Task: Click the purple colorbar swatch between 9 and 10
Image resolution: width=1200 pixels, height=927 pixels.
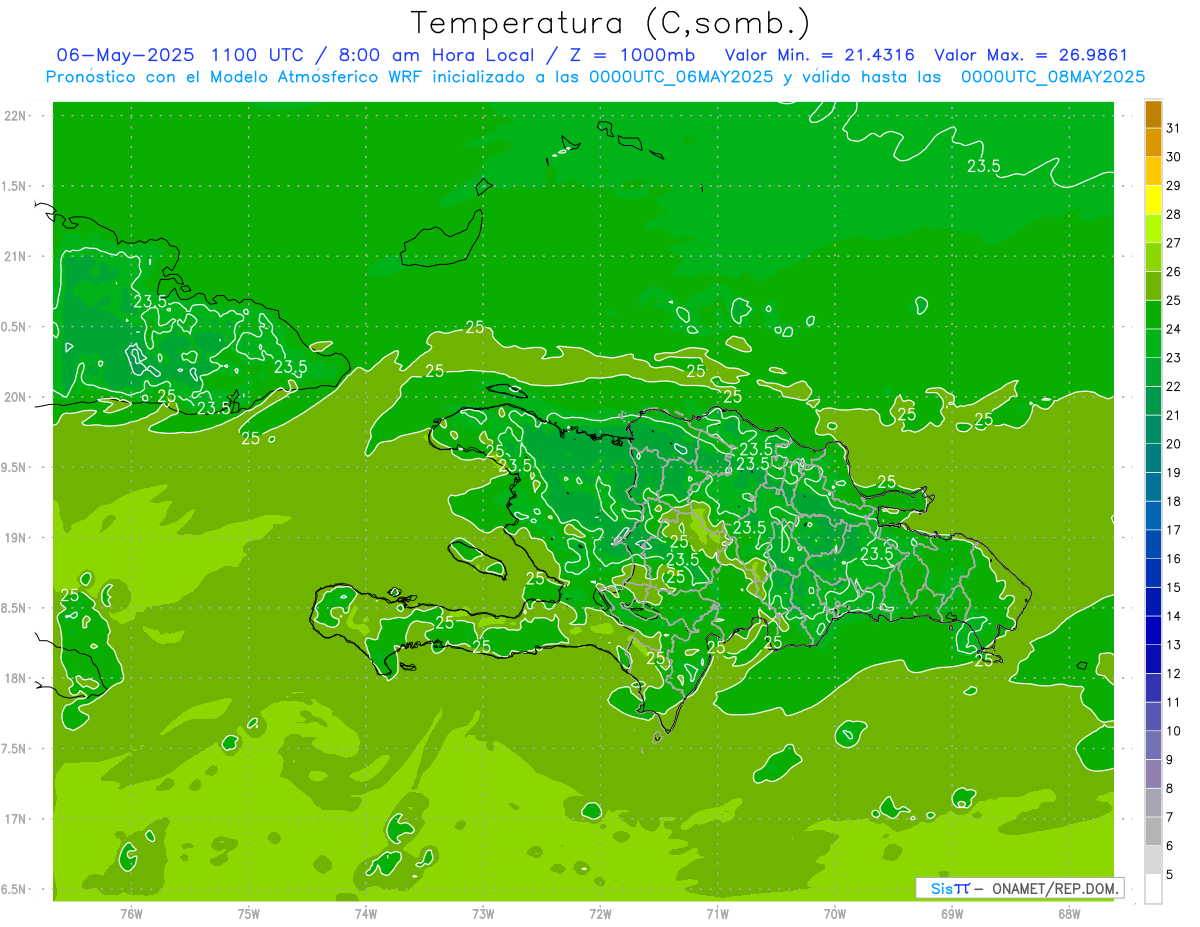Action: [1153, 746]
